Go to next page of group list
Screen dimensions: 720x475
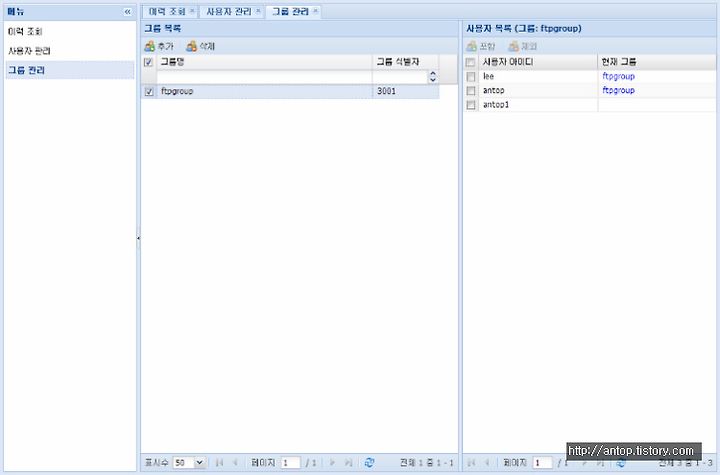(x=332, y=463)
